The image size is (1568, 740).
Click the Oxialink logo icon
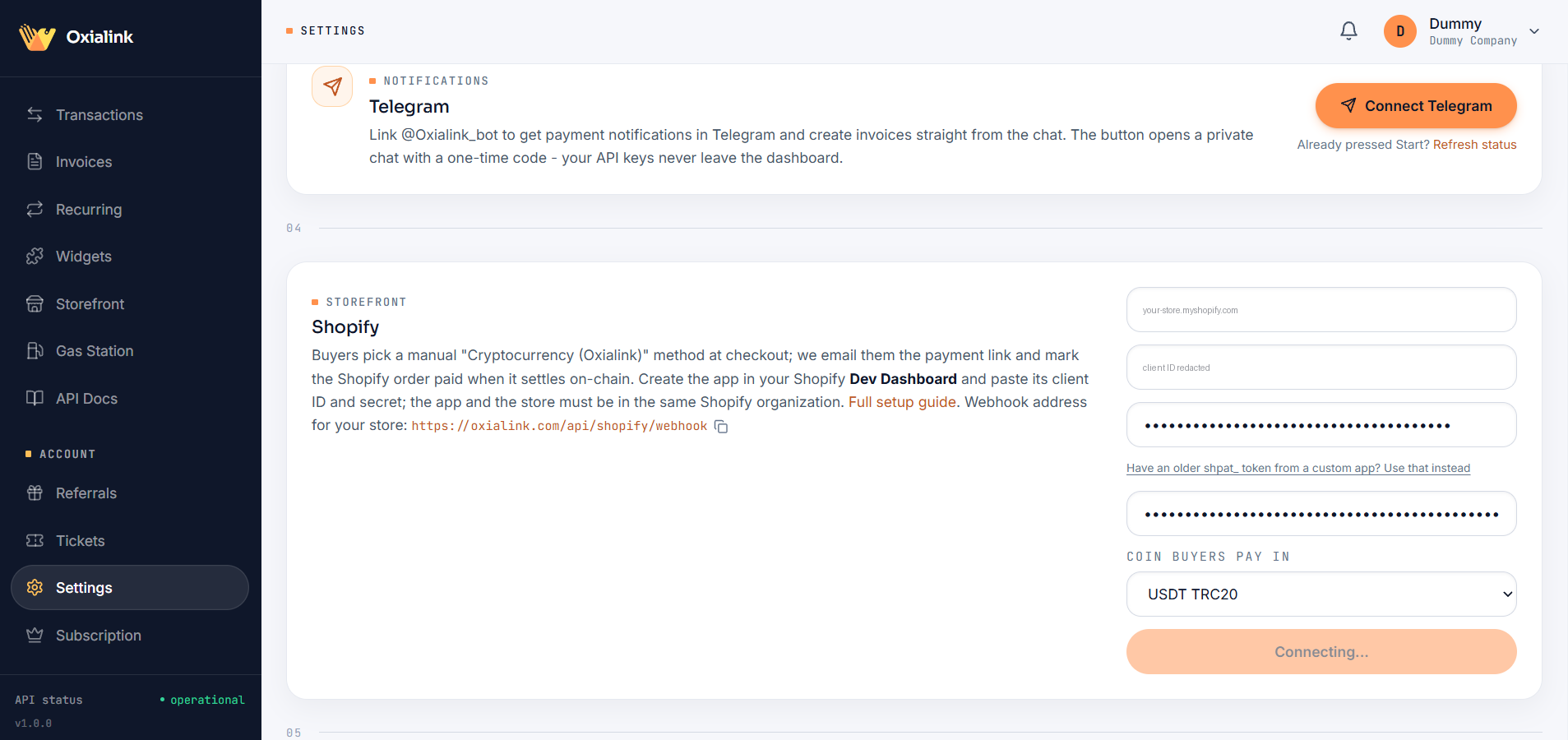pos(37,37)
